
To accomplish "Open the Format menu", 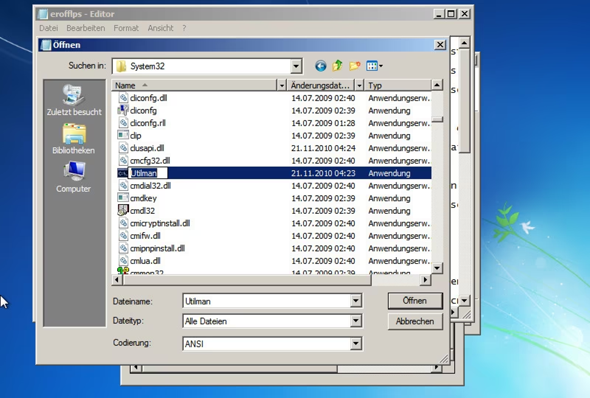I will pyautogui.click(x=126, y=28).
